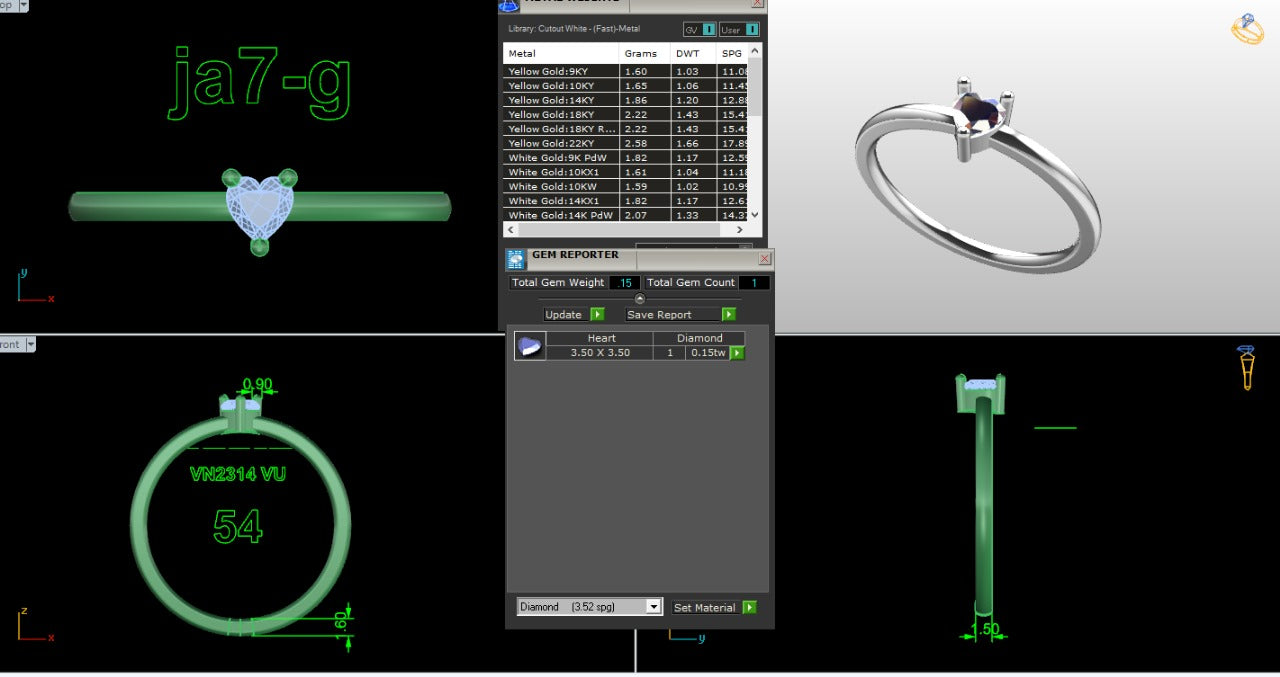
Task: Click the VN2314 VU label inside the ring
Action: [238, 474]
